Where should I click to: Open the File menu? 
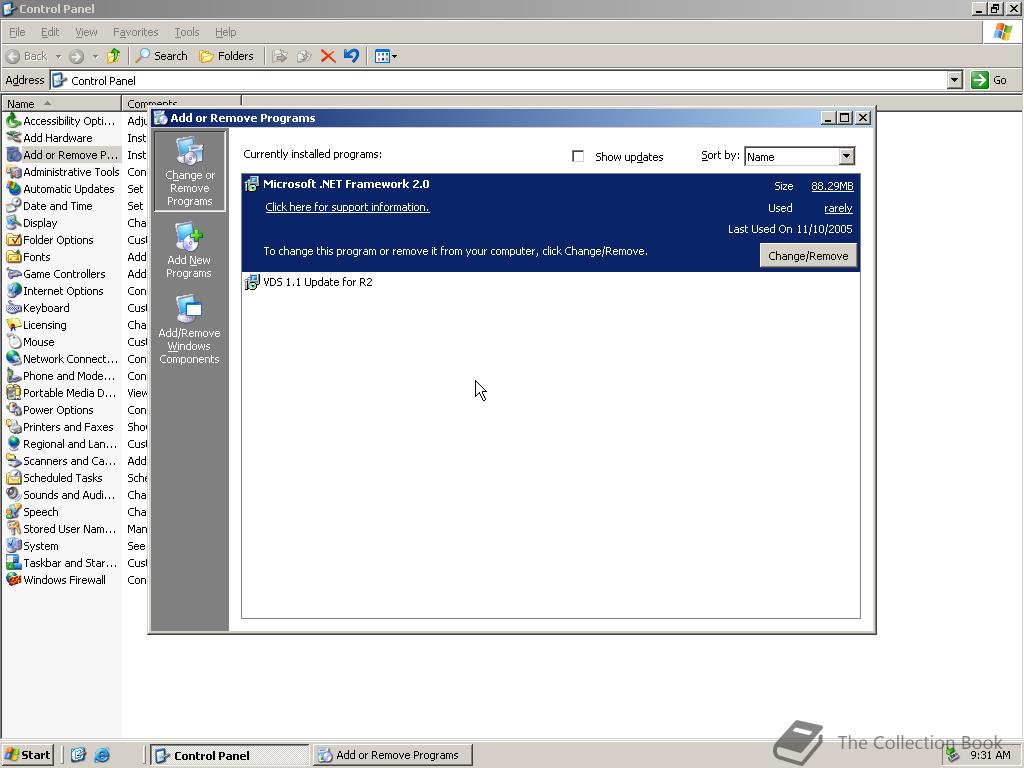17,32
